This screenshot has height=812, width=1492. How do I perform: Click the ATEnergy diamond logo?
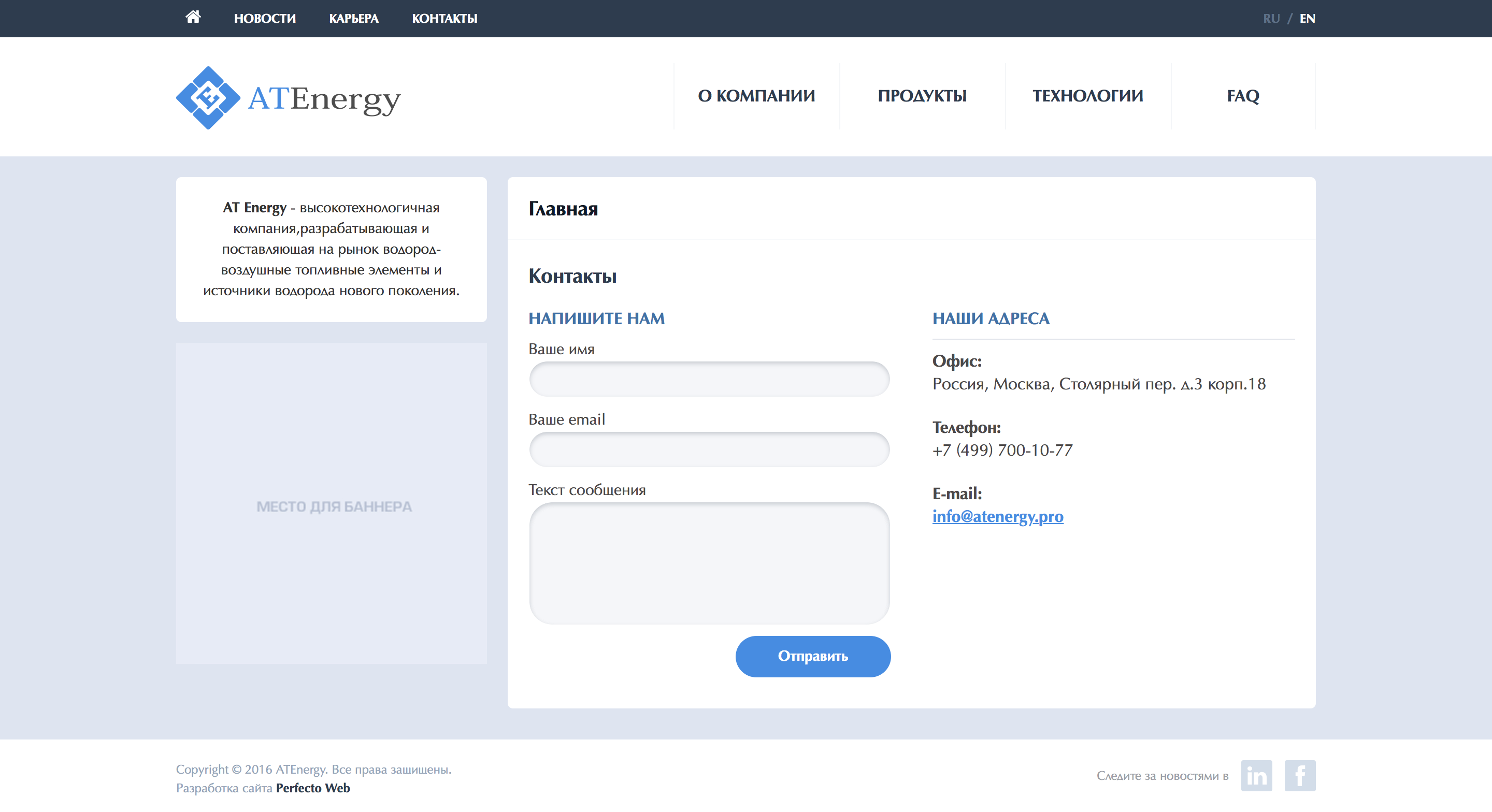[x=208, y=97]
